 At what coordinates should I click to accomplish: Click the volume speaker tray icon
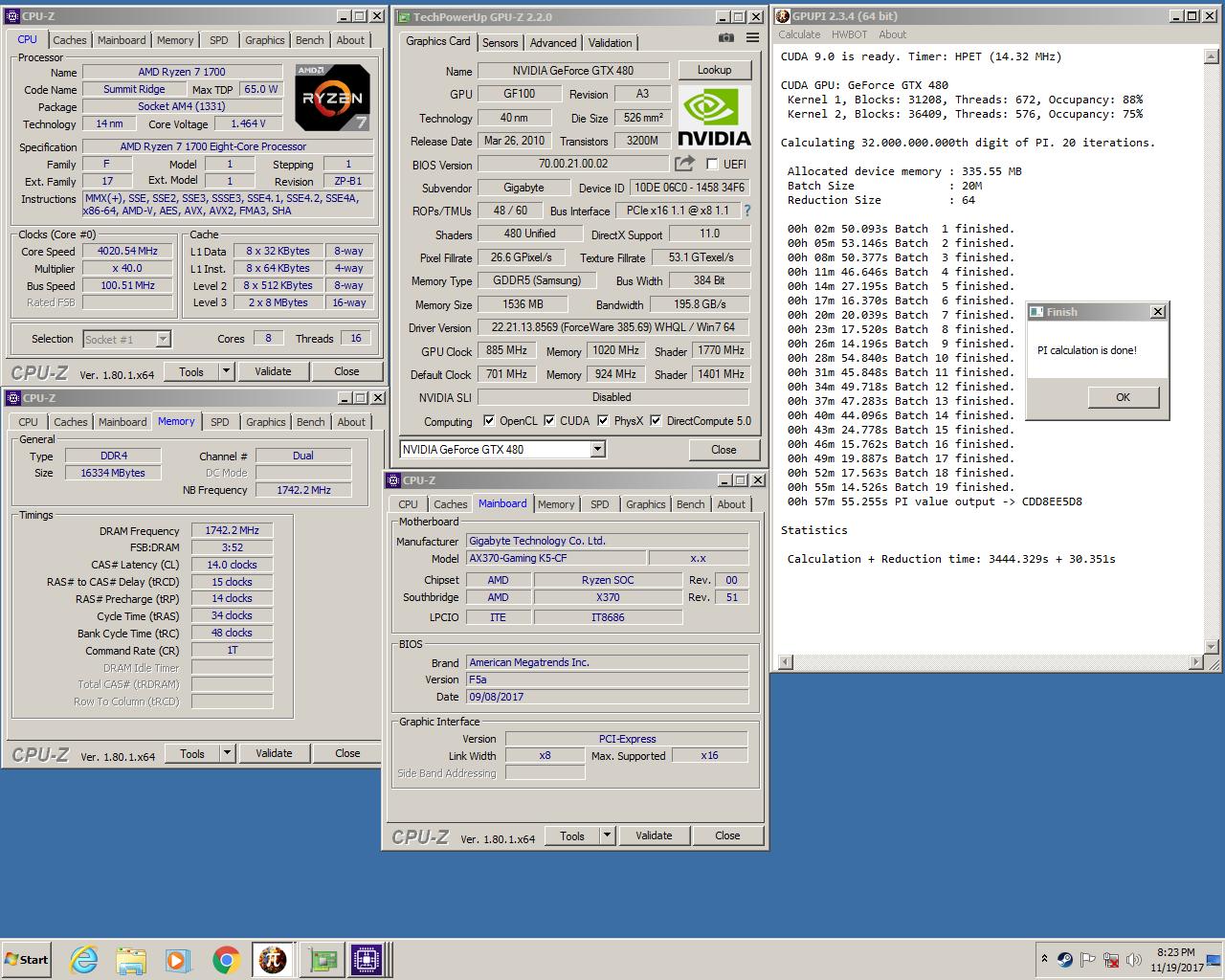(1134, 959)
